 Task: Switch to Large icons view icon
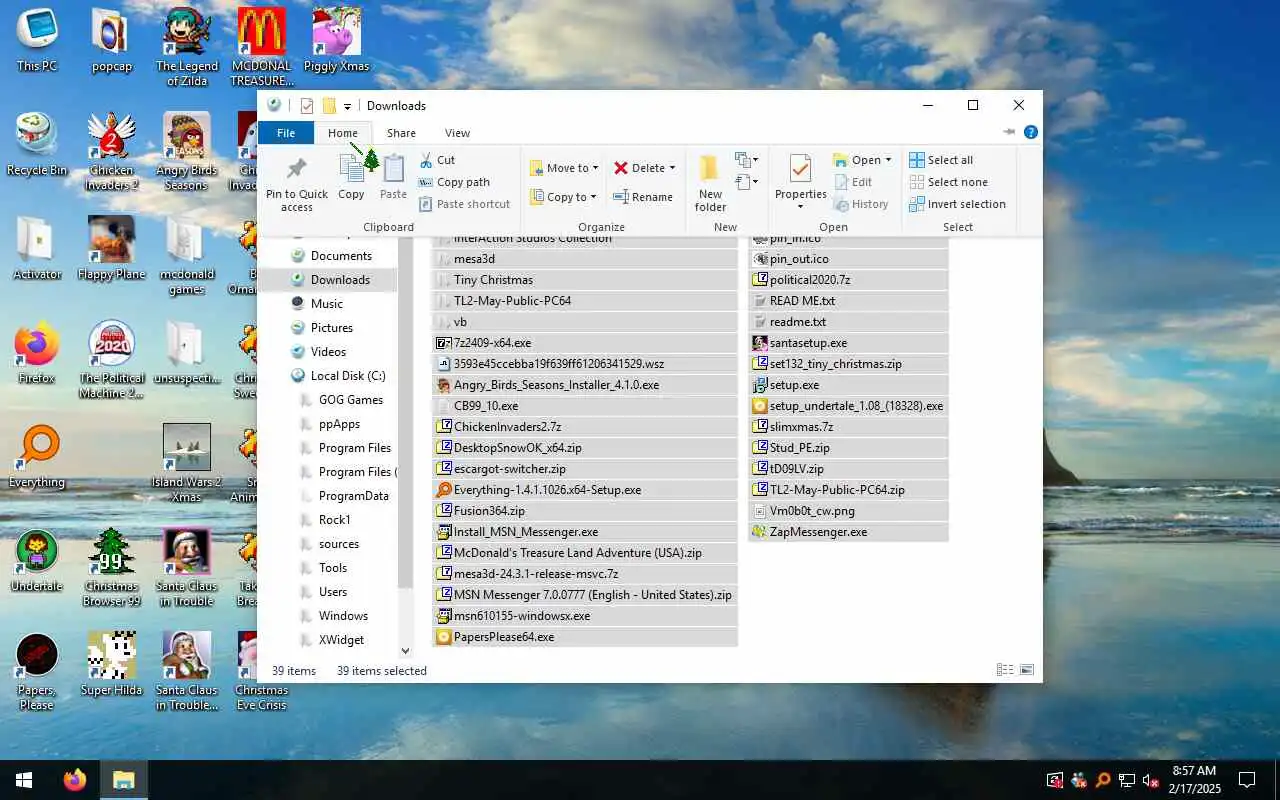1026,670
